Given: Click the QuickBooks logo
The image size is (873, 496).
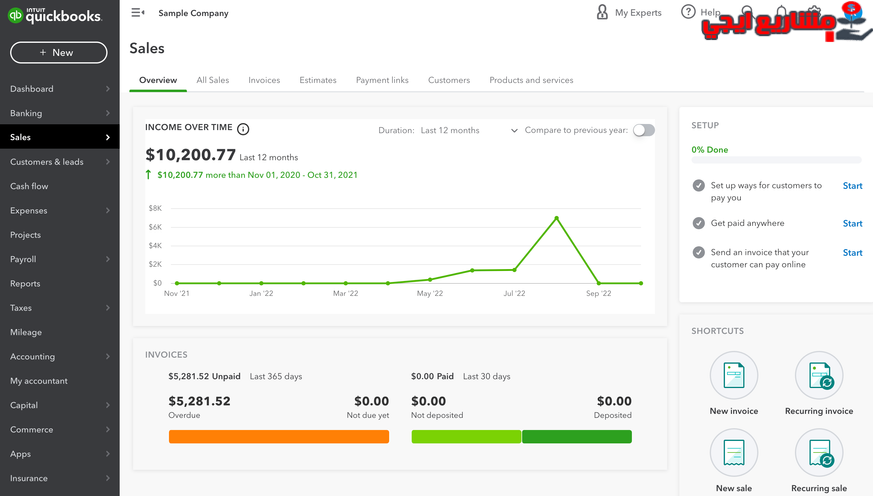Looking at the screenshot, I should tap(55, 15).
